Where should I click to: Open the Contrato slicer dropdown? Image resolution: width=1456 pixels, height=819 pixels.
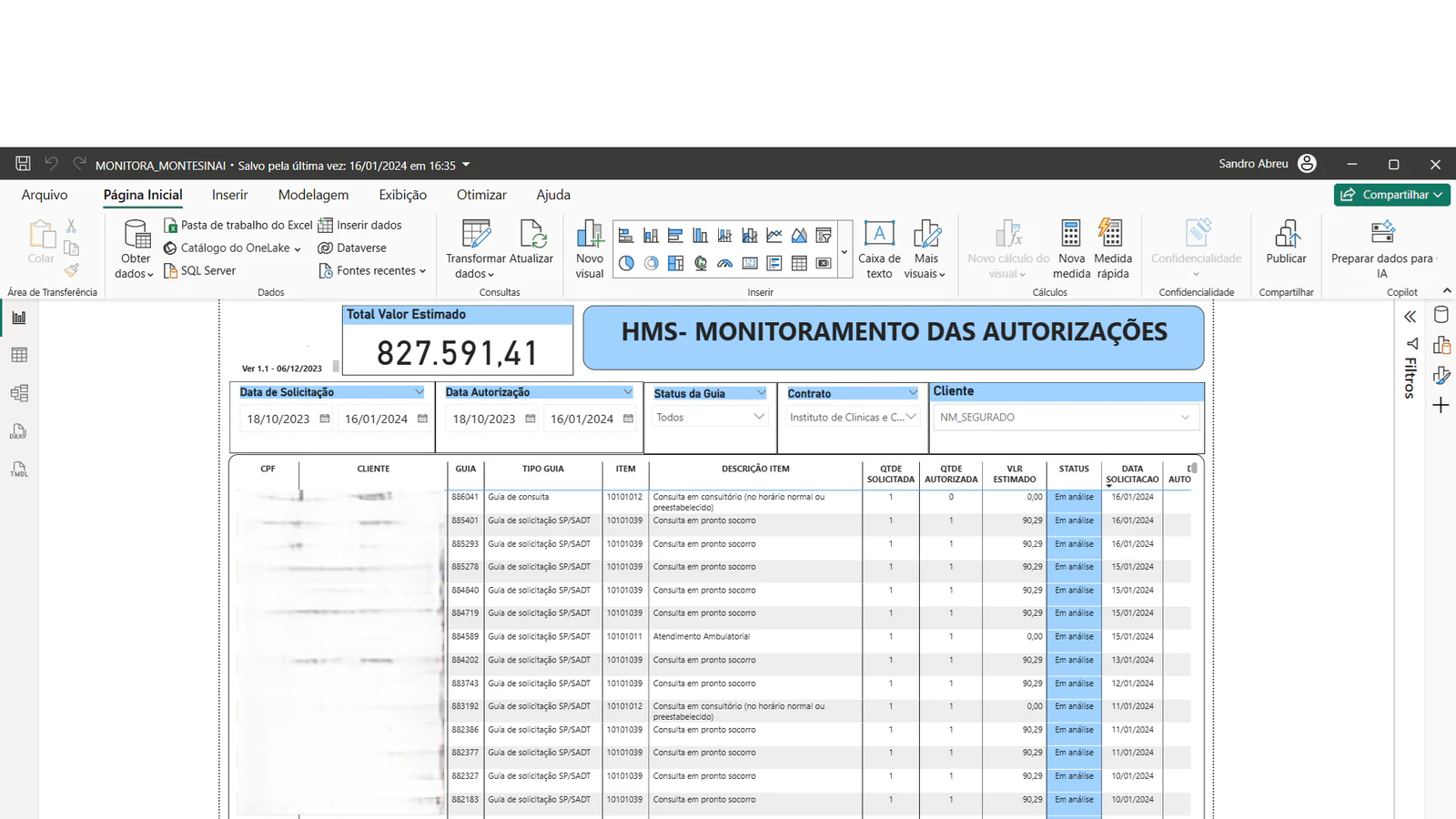(x=853, y=417)
